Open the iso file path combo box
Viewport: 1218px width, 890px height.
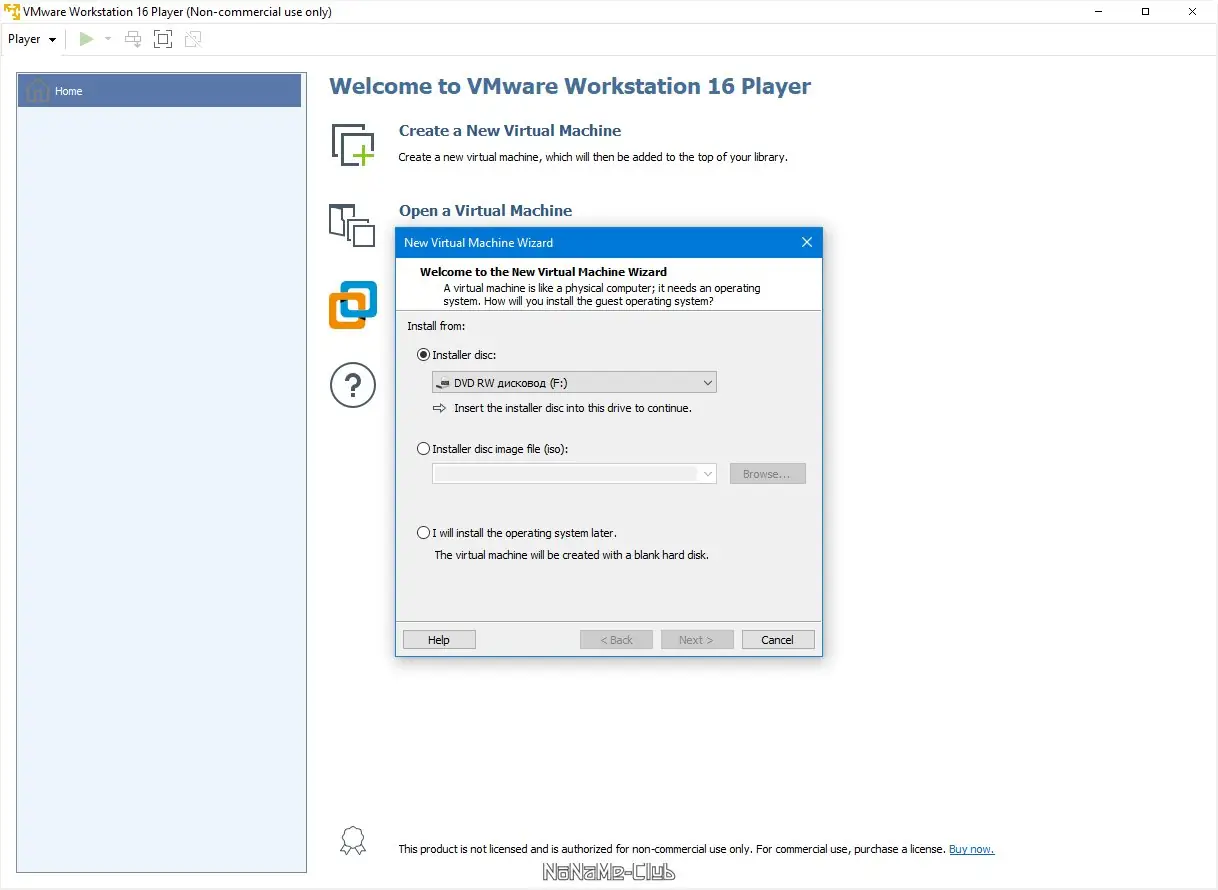(x=574, y=474)
